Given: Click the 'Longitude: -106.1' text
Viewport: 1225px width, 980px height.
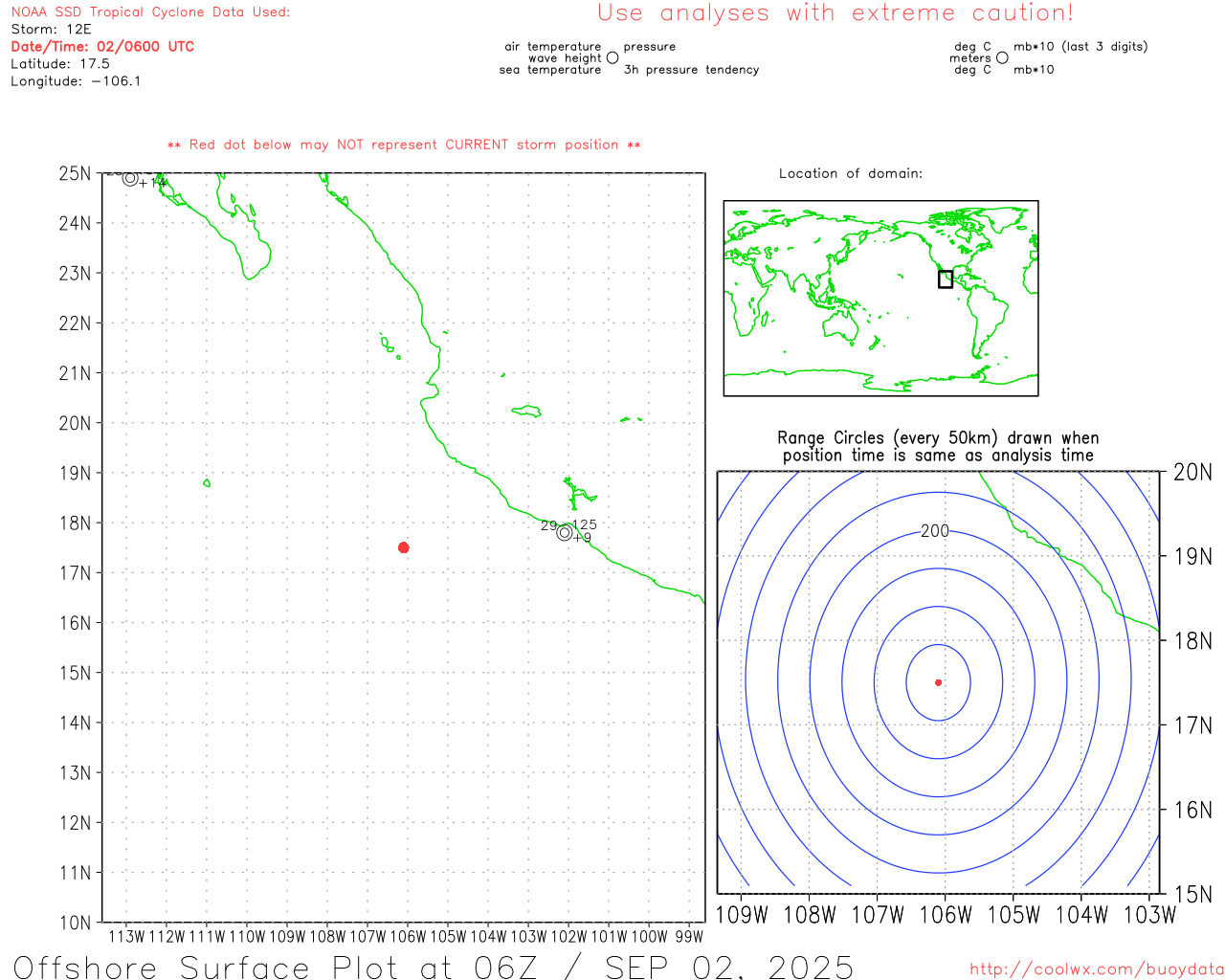Looking at the screenshot, I should 76,81.
